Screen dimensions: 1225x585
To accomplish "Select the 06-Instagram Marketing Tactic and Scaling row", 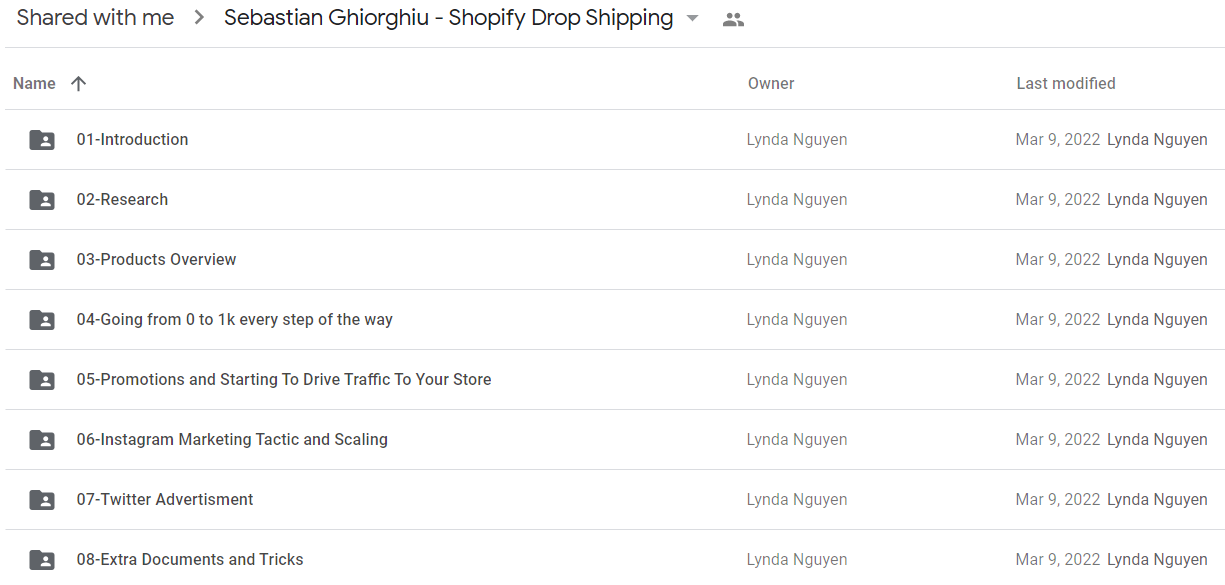I will click(615, 440).
